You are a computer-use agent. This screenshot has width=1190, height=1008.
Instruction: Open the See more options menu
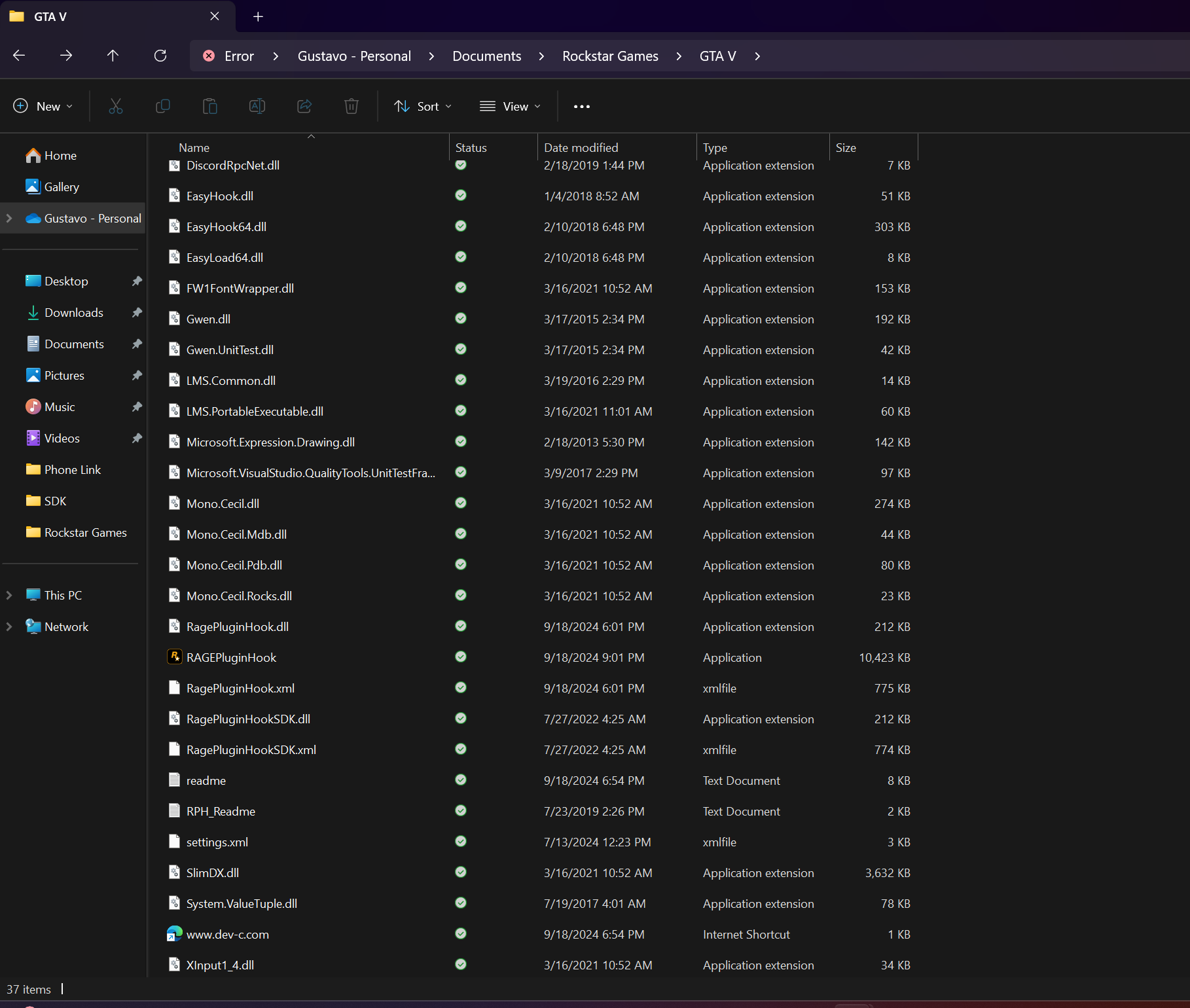click(x=581, y=107)
